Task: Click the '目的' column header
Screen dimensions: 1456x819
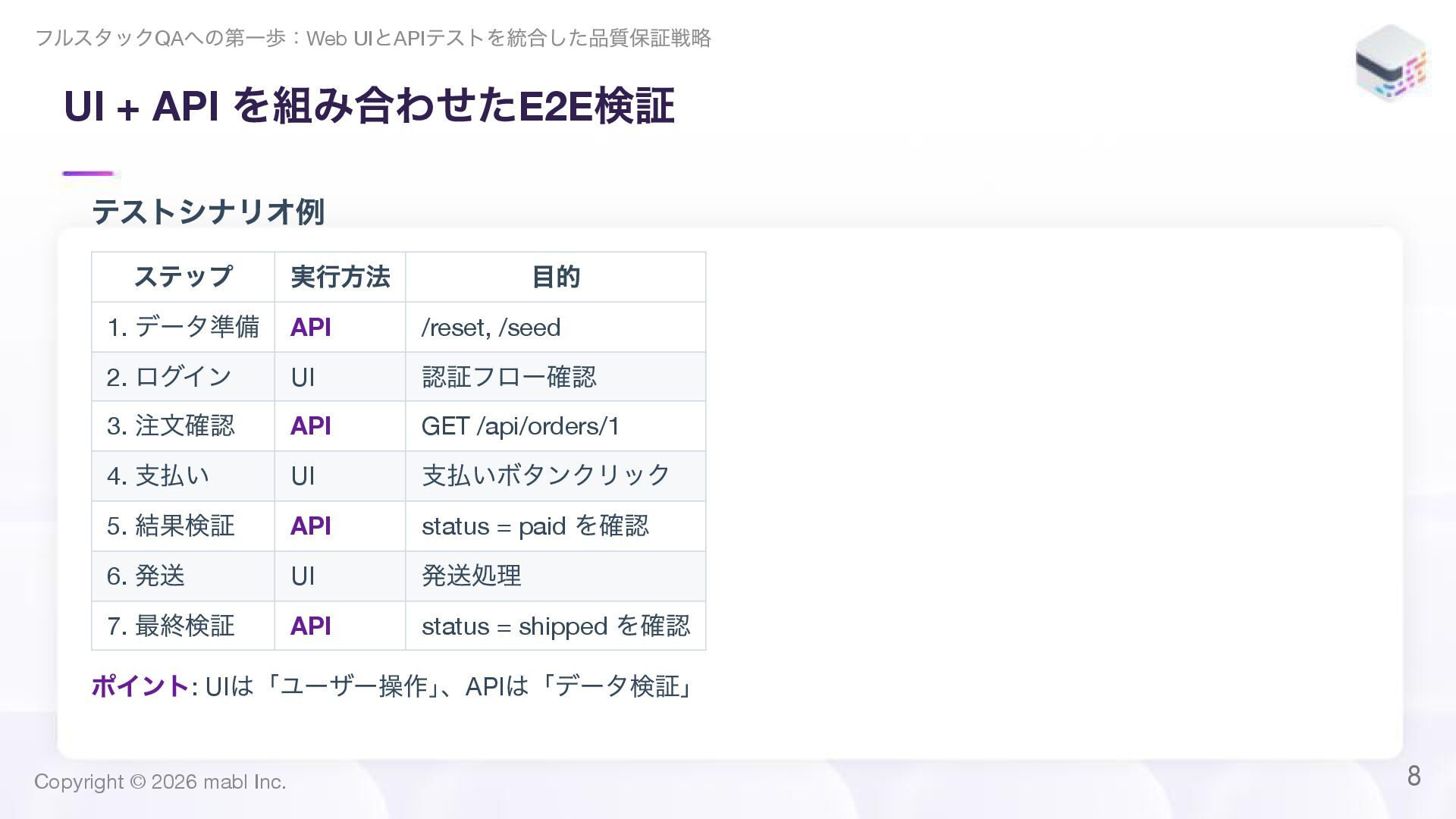Action: (555, 277)
